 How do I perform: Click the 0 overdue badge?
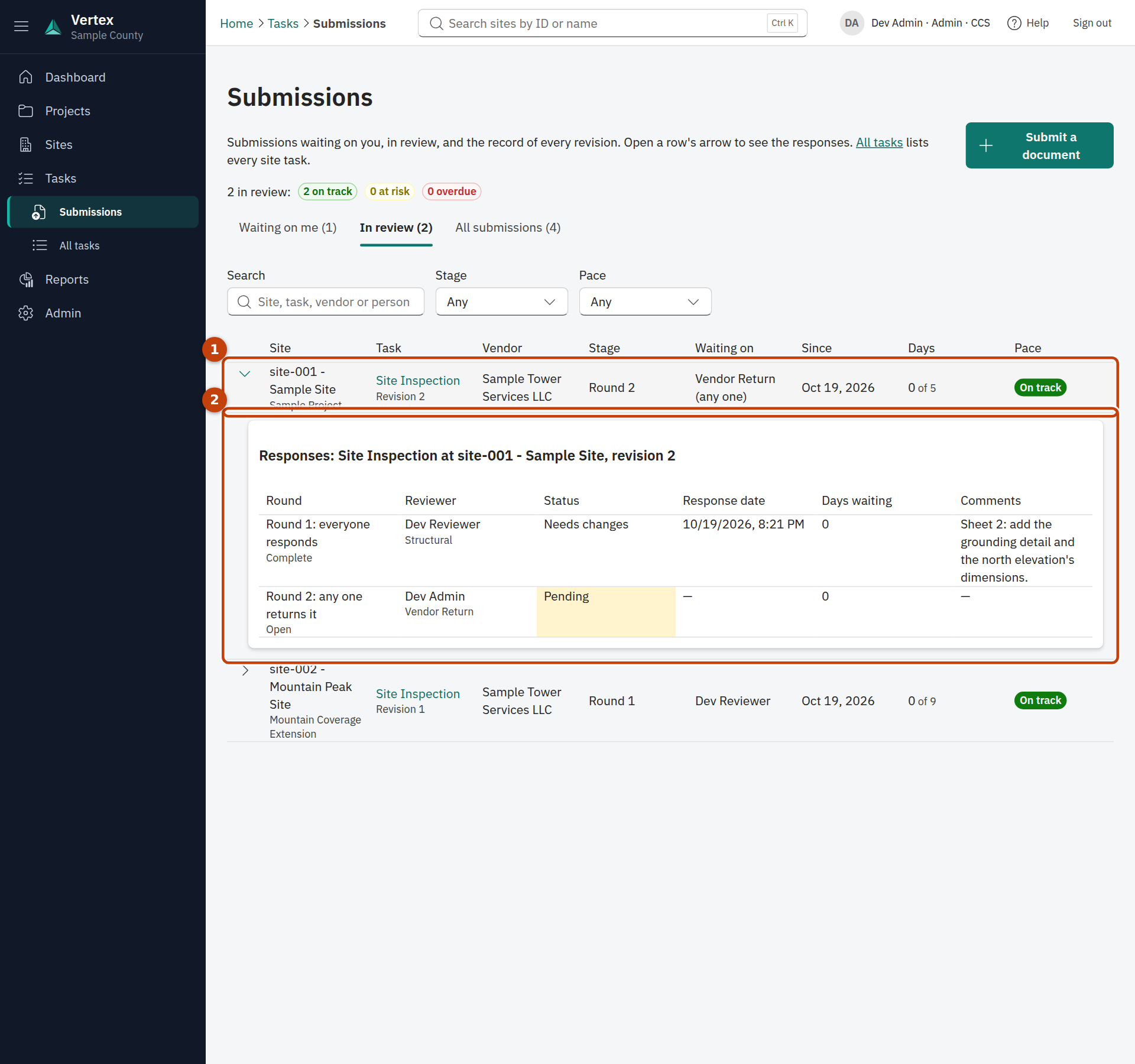click(452, 192)
